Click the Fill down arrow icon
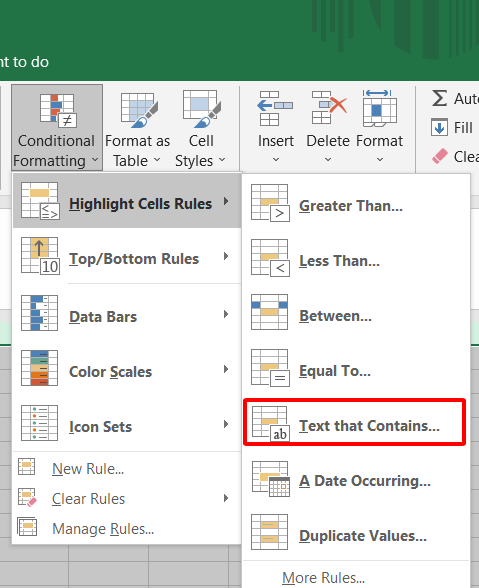This screenshot has height=588, width=479. point(439,127)
